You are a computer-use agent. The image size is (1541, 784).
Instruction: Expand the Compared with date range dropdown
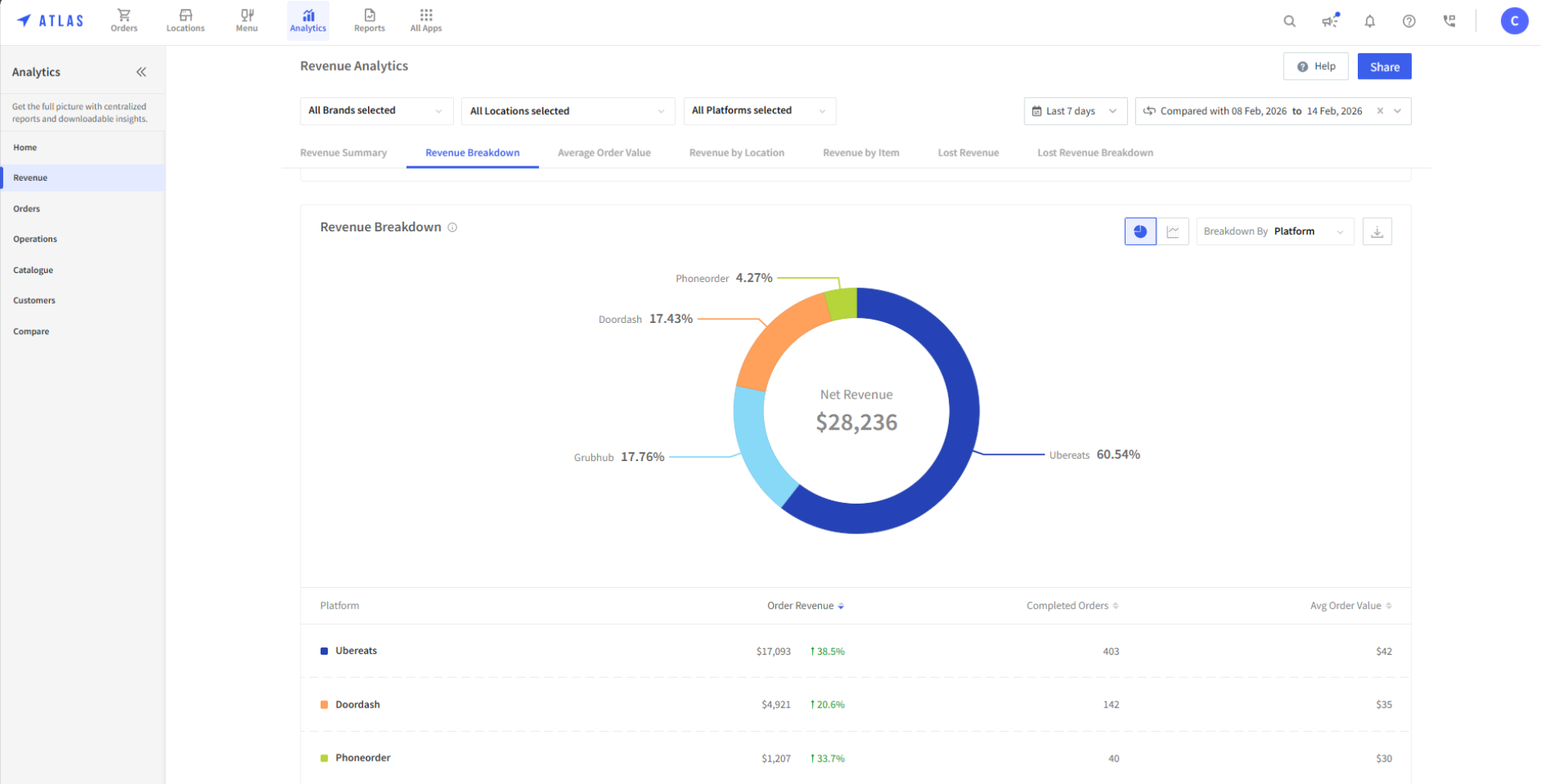click(x=1397, y=111)
